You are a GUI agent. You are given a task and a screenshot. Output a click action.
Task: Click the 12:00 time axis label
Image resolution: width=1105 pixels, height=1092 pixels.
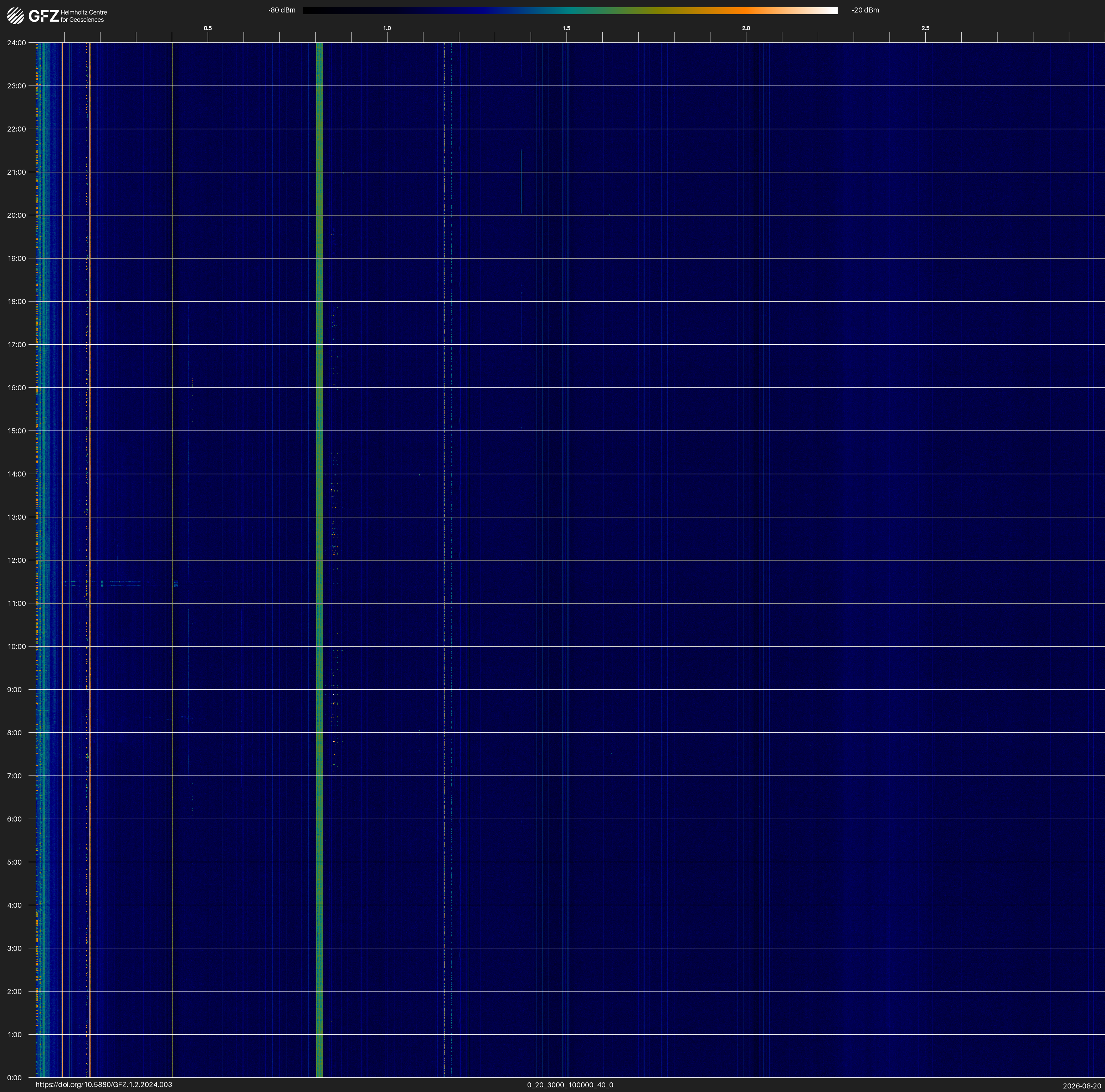click(16, 560)
